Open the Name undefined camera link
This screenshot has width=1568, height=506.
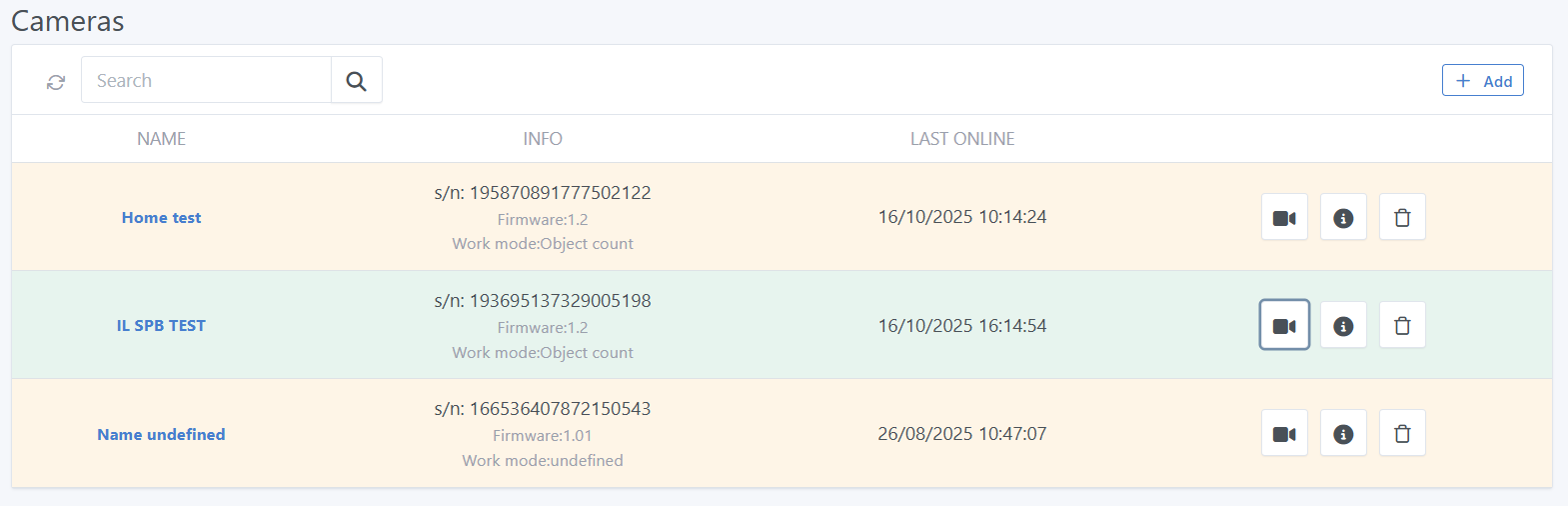coord(161,435)
